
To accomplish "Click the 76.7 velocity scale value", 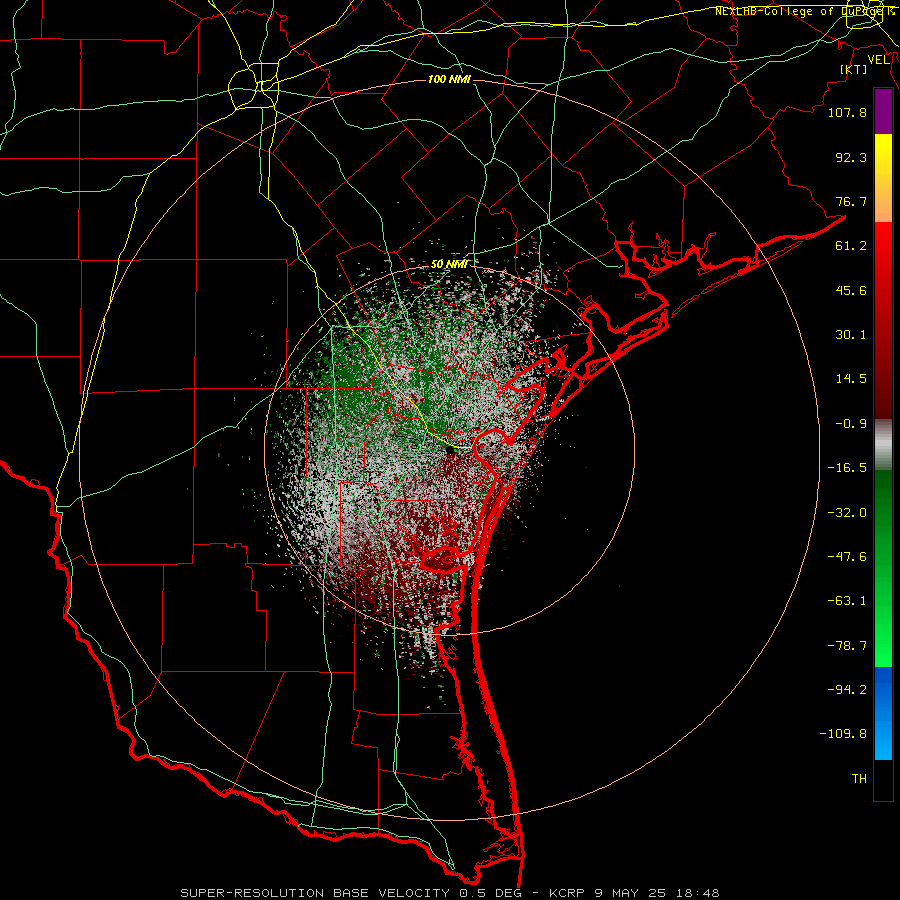I will tap(851, 201).
